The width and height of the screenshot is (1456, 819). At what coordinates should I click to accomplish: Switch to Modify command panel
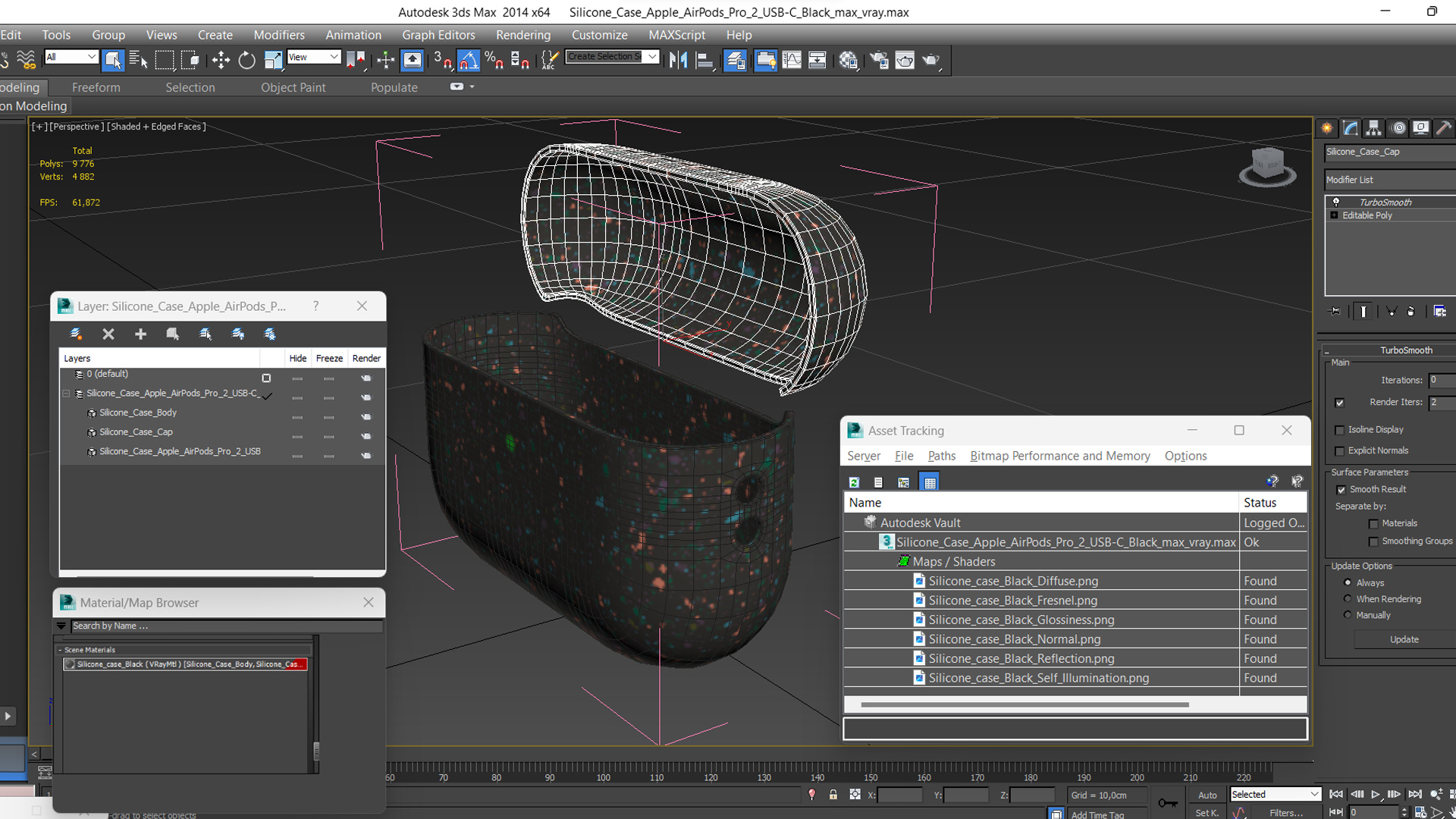1351,128
